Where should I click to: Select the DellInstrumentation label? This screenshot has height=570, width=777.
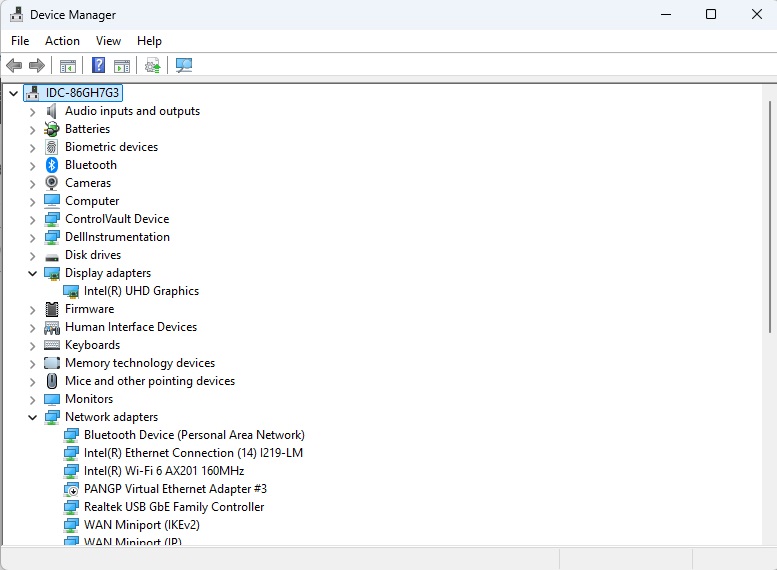117,236
